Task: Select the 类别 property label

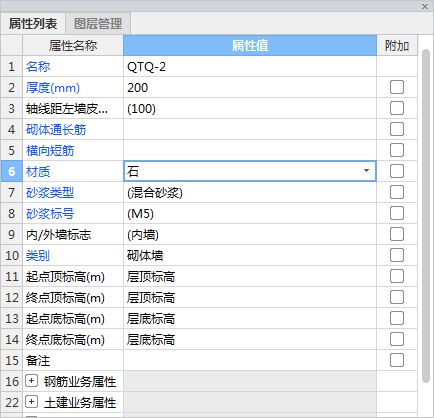Action: [38, 256]
